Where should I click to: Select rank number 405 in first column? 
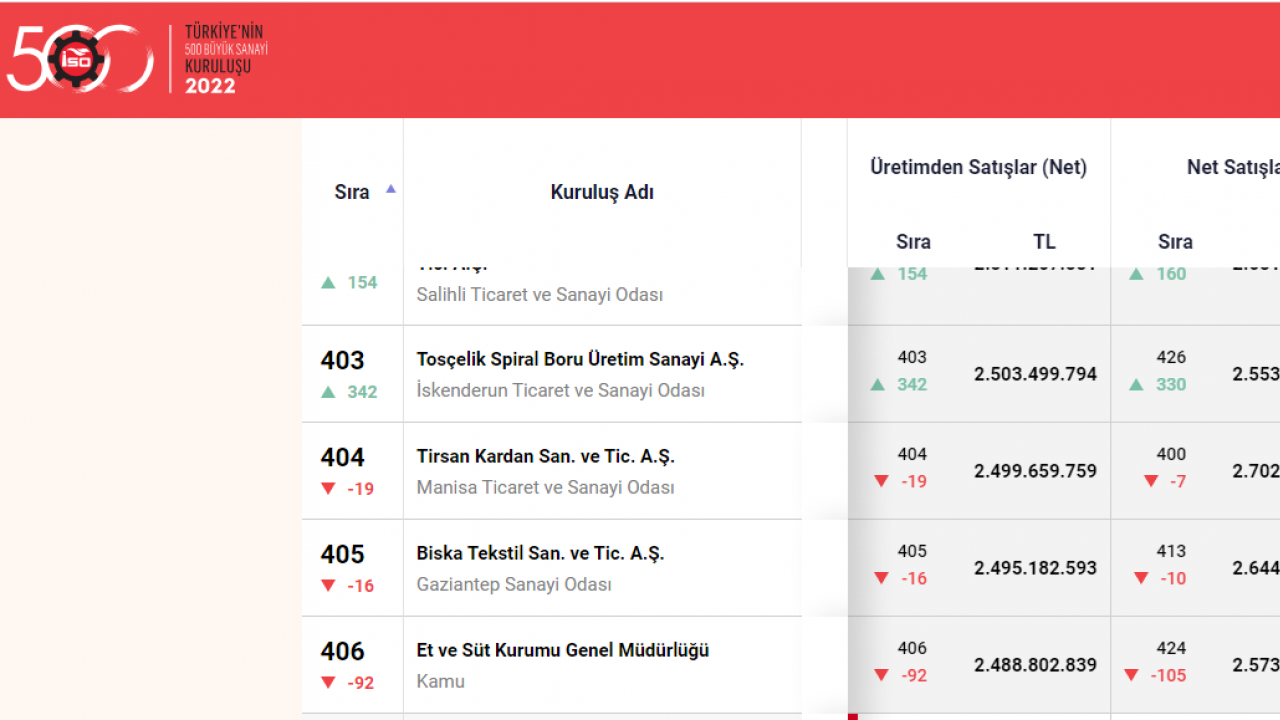(x=342, y=554)
